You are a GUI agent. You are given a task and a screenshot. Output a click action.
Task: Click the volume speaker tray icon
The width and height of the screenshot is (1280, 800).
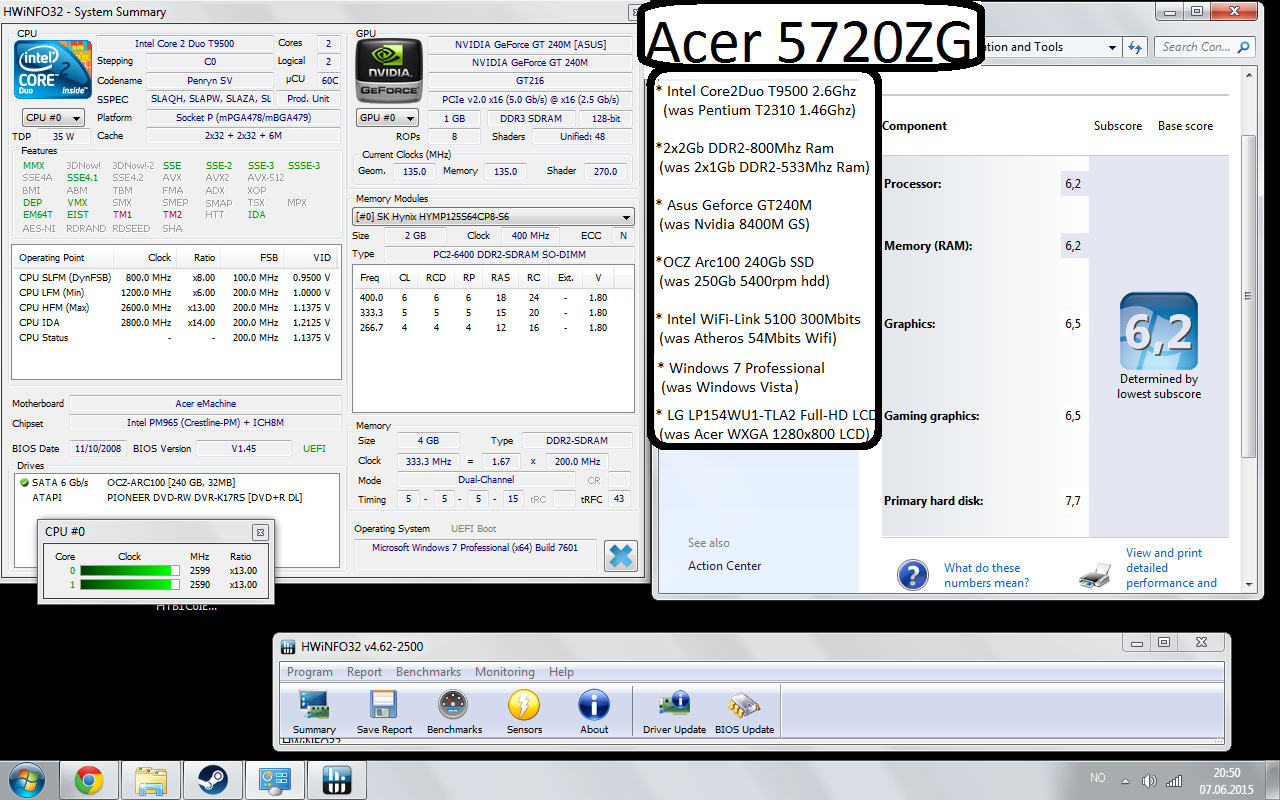tap(1150, 780)
